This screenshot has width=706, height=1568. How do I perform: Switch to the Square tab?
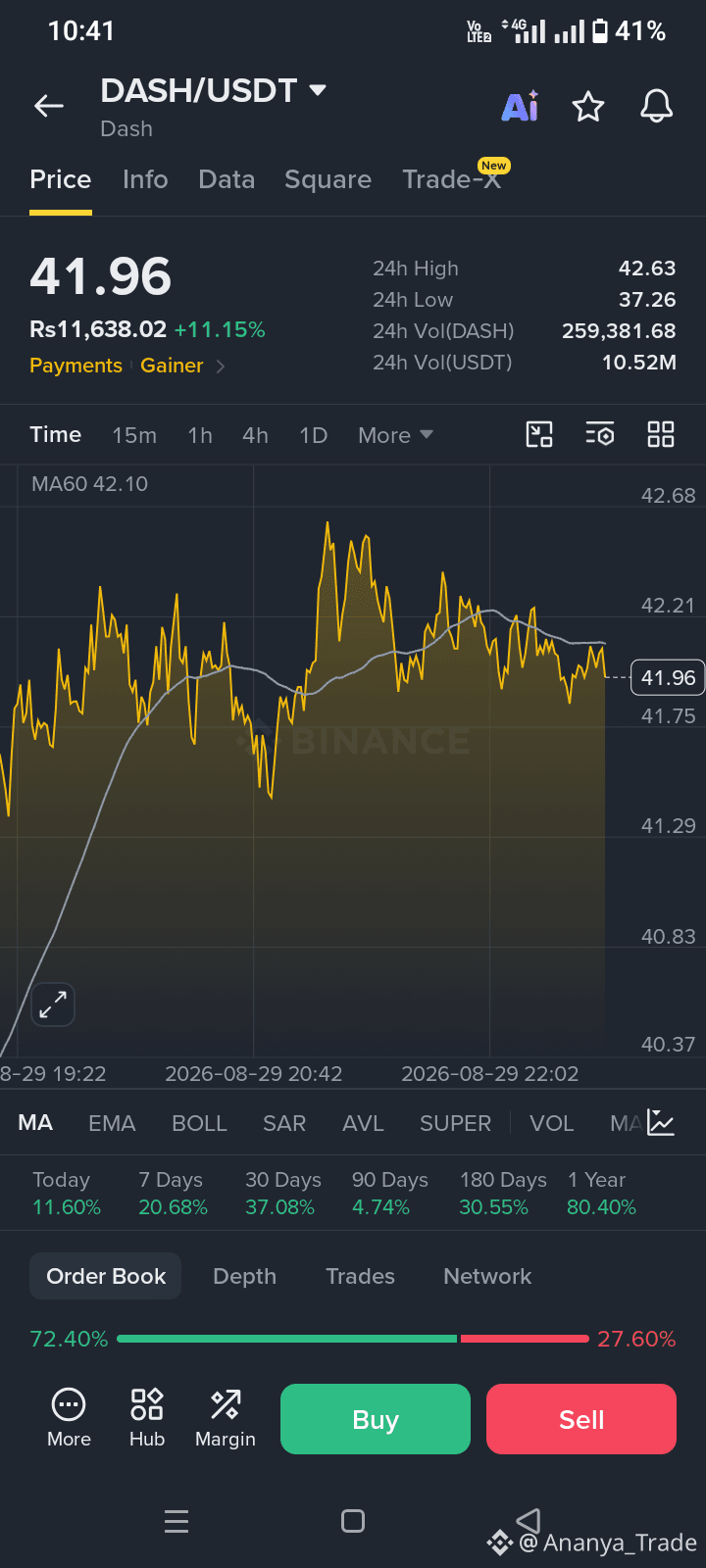328,179
